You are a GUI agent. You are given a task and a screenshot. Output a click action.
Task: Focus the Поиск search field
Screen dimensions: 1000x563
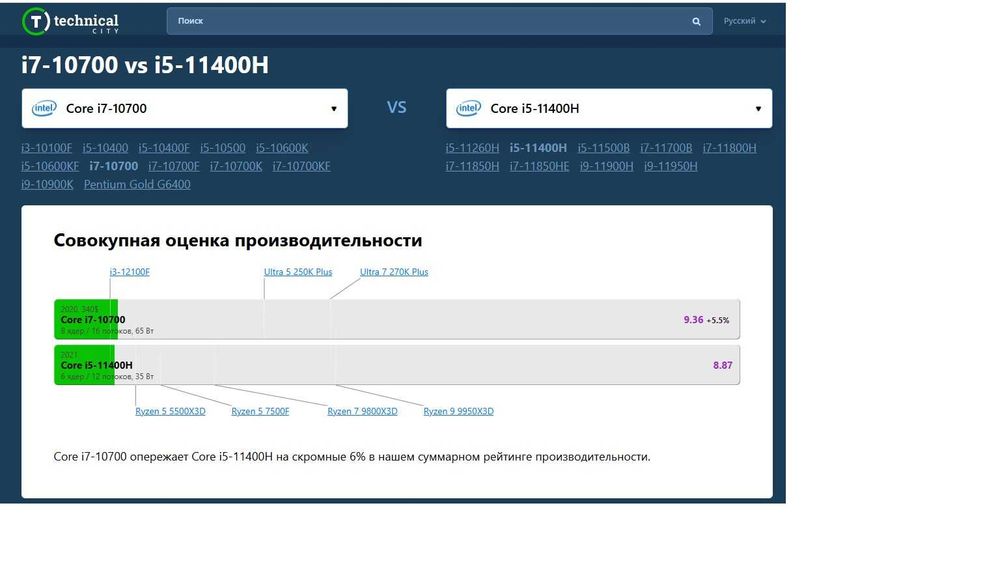pos(439,21)
